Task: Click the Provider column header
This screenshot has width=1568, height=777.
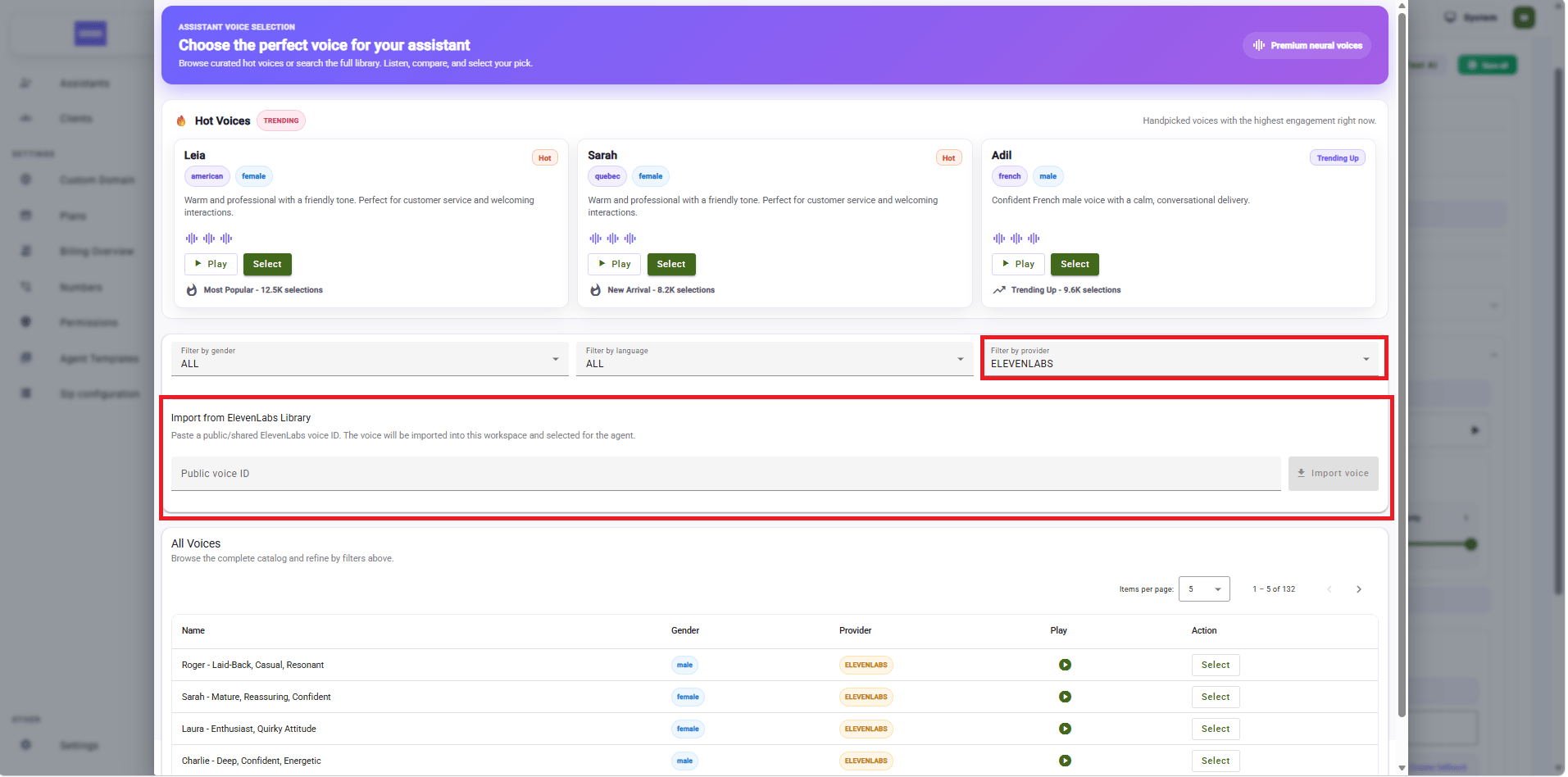Action: coord(855,630)
